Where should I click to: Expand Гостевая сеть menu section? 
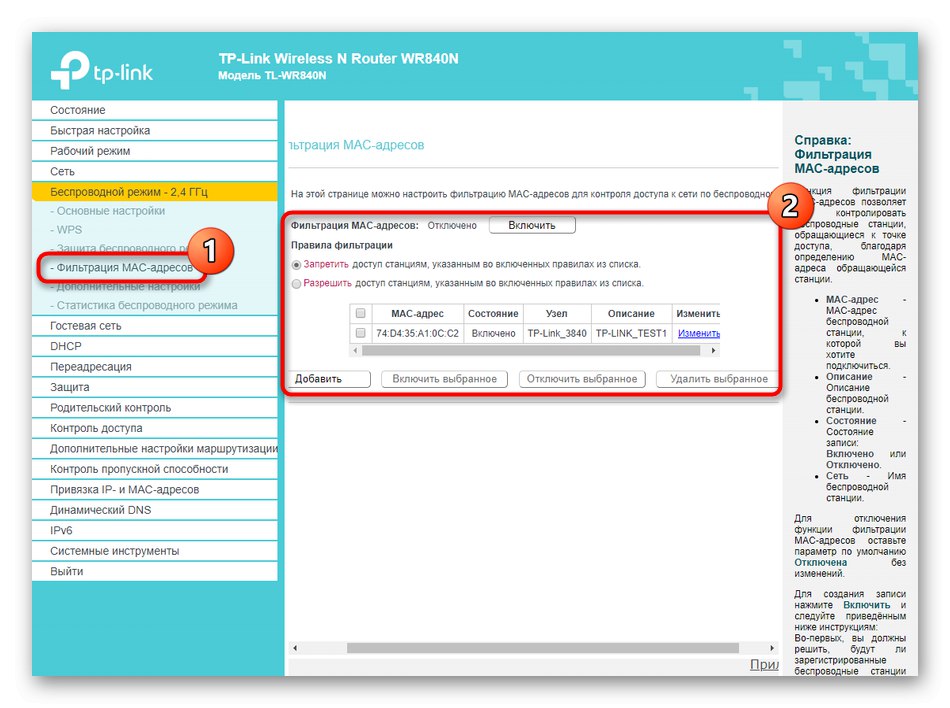click(x=154, y=326)
